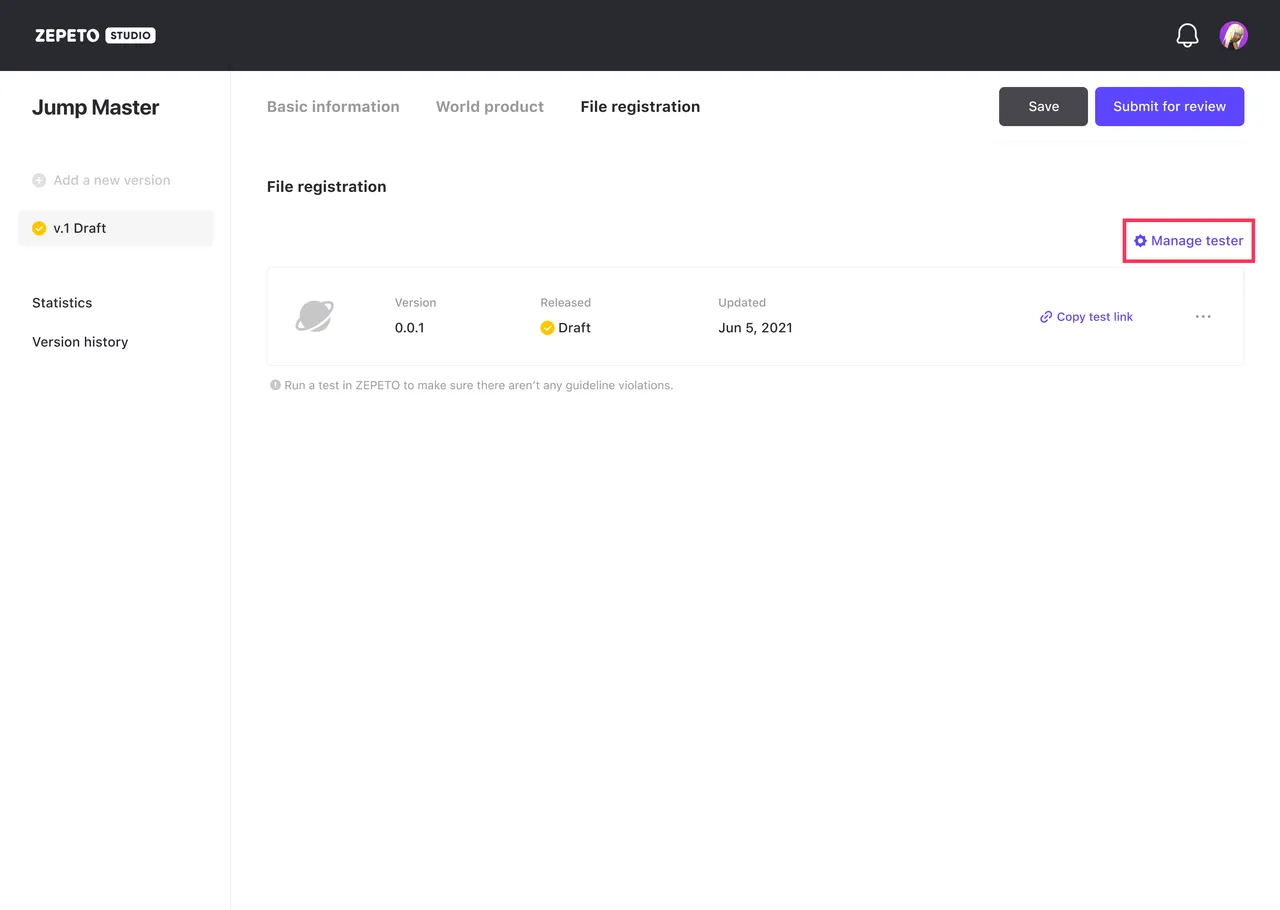Click the ZEPETO Studio logo

point(95,35)
